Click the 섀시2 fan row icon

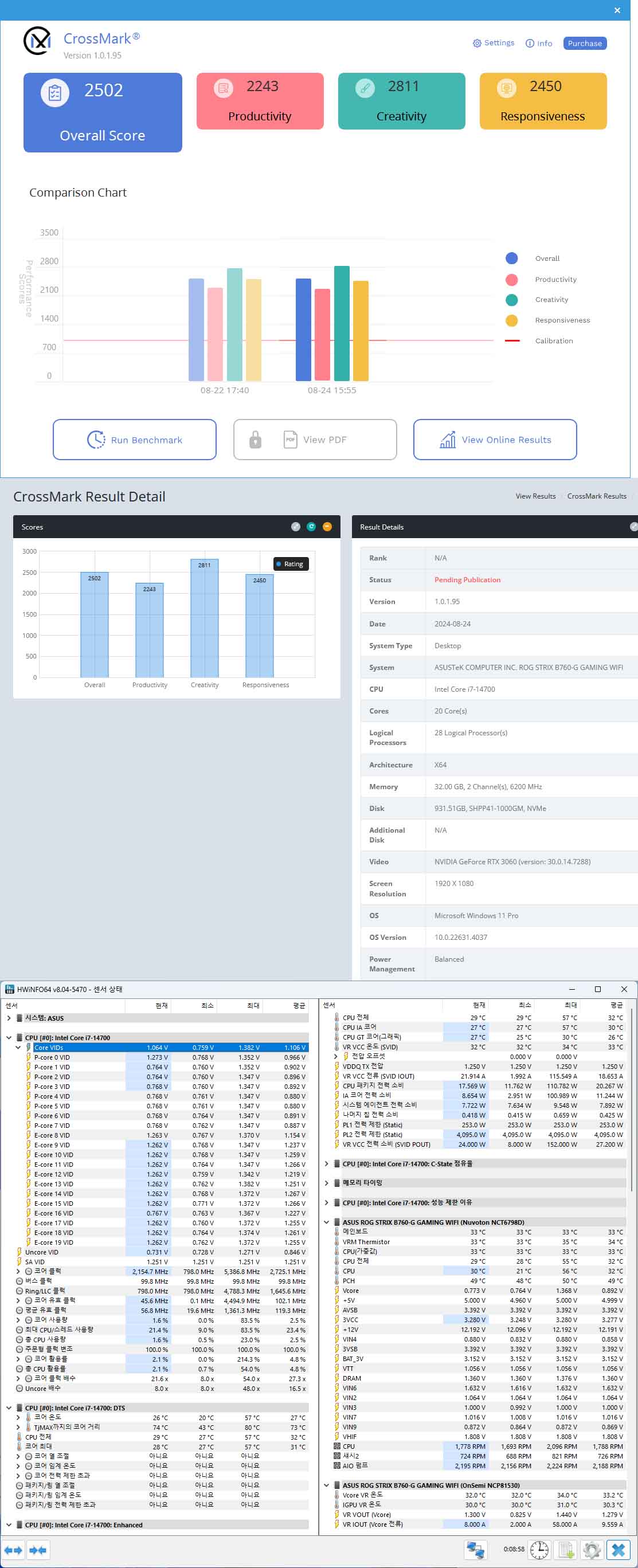[x=336, y=1456]
